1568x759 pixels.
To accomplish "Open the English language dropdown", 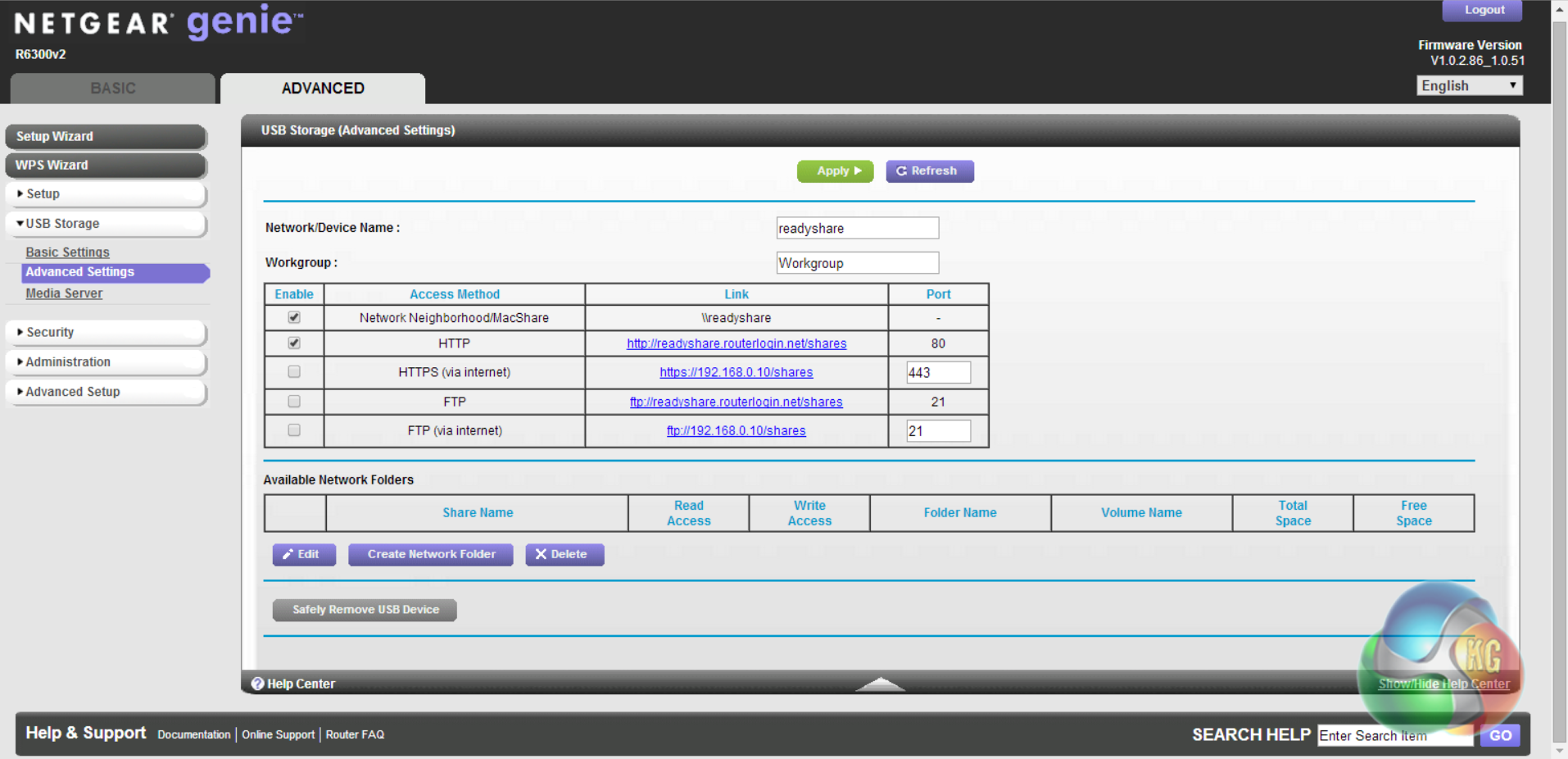I will coord(1470,85).
